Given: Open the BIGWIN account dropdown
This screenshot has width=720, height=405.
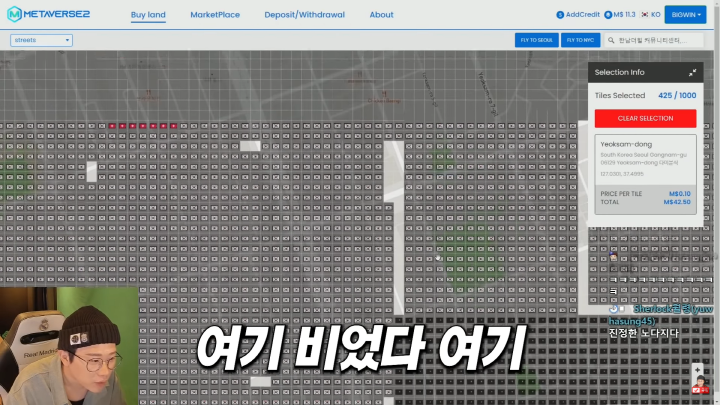Looking at the screenshot, I should tap(685, 15).
